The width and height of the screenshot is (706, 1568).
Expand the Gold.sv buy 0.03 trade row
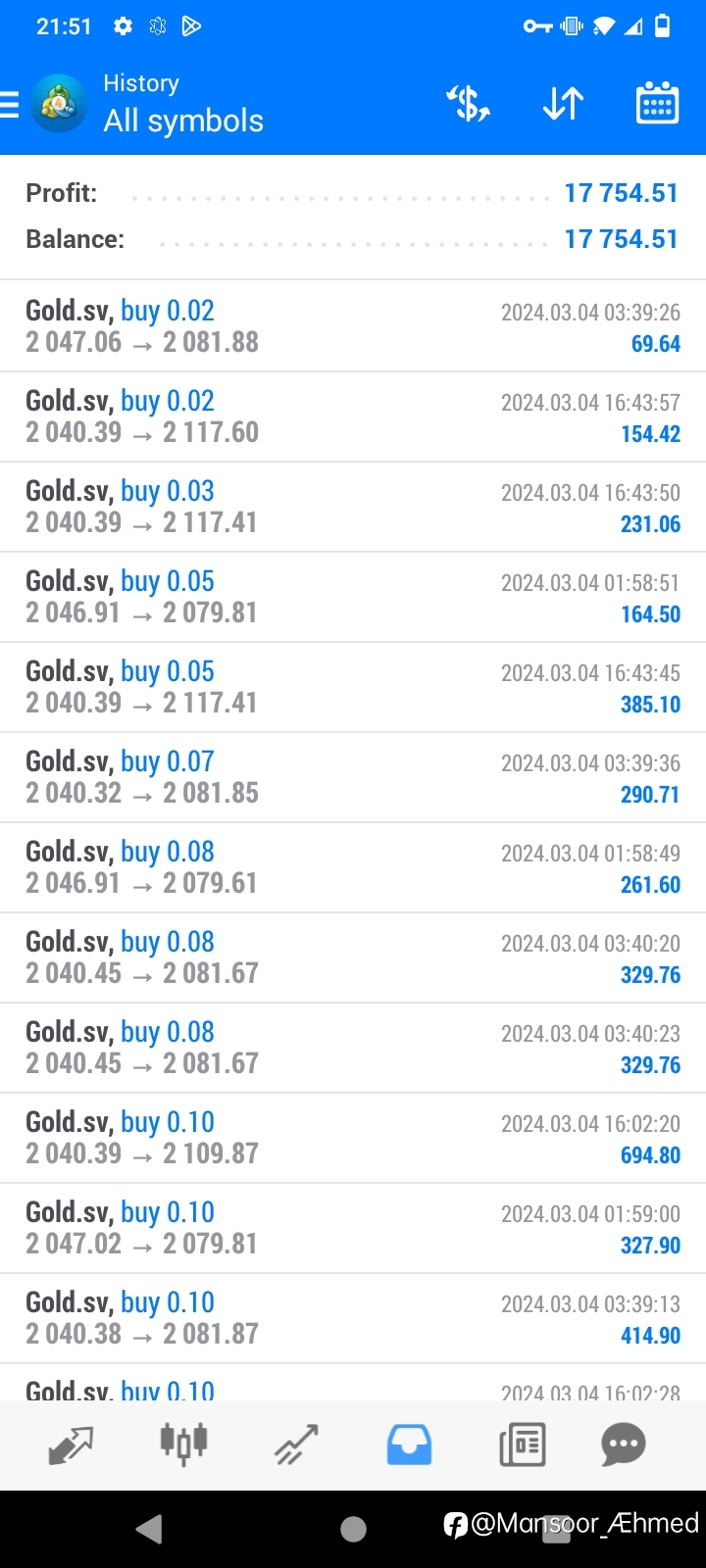click(x=353, y=507)
